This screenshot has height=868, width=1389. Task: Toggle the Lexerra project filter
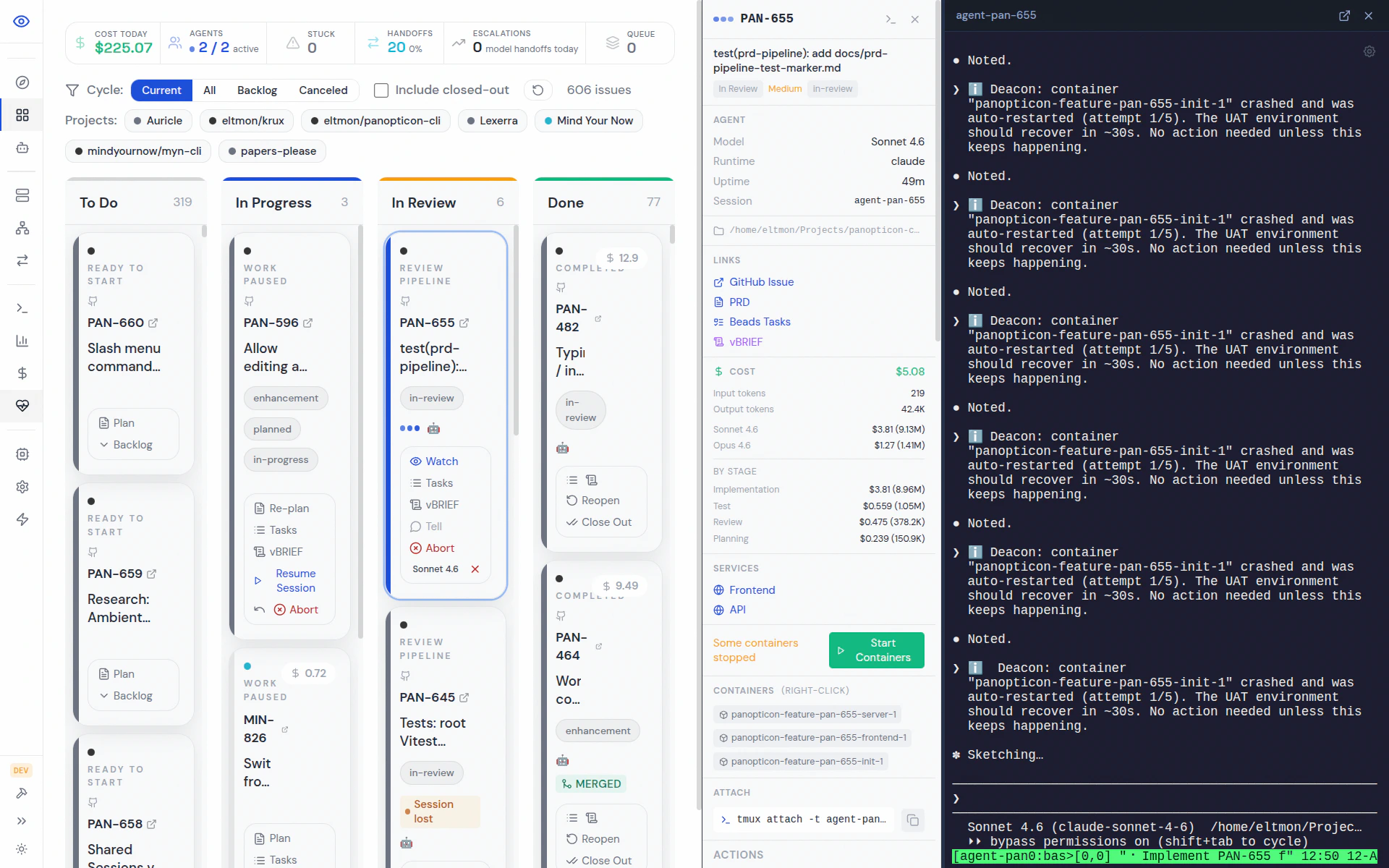click(x=493, y=121)
